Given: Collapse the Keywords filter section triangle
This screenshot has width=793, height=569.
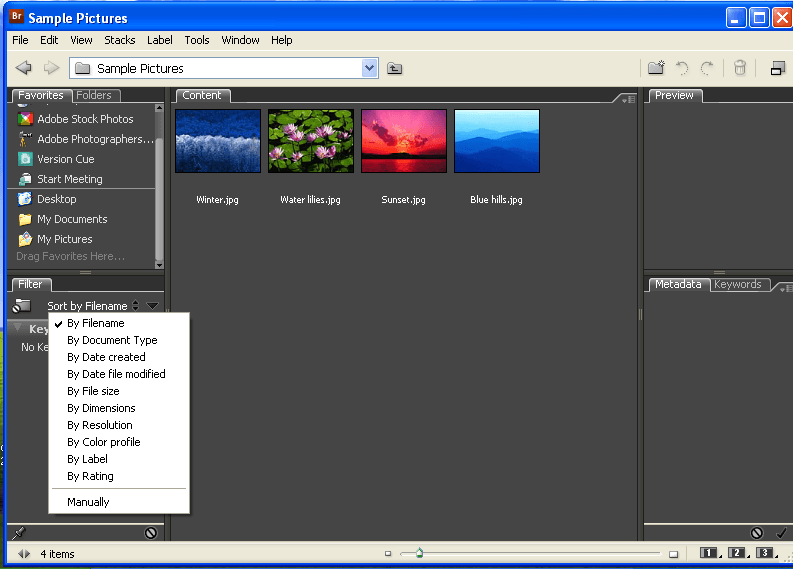Looking at the screenshot, I should (18, 328).
